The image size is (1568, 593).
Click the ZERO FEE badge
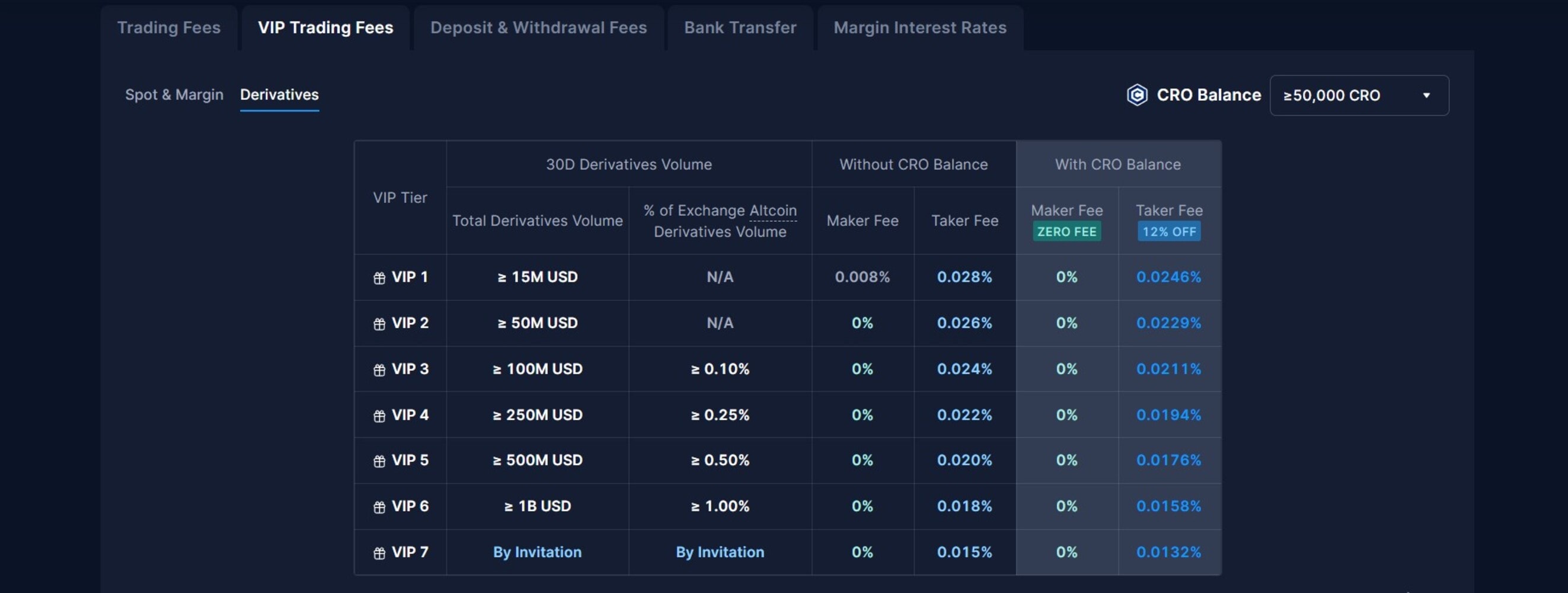[x=1066, y=232]
